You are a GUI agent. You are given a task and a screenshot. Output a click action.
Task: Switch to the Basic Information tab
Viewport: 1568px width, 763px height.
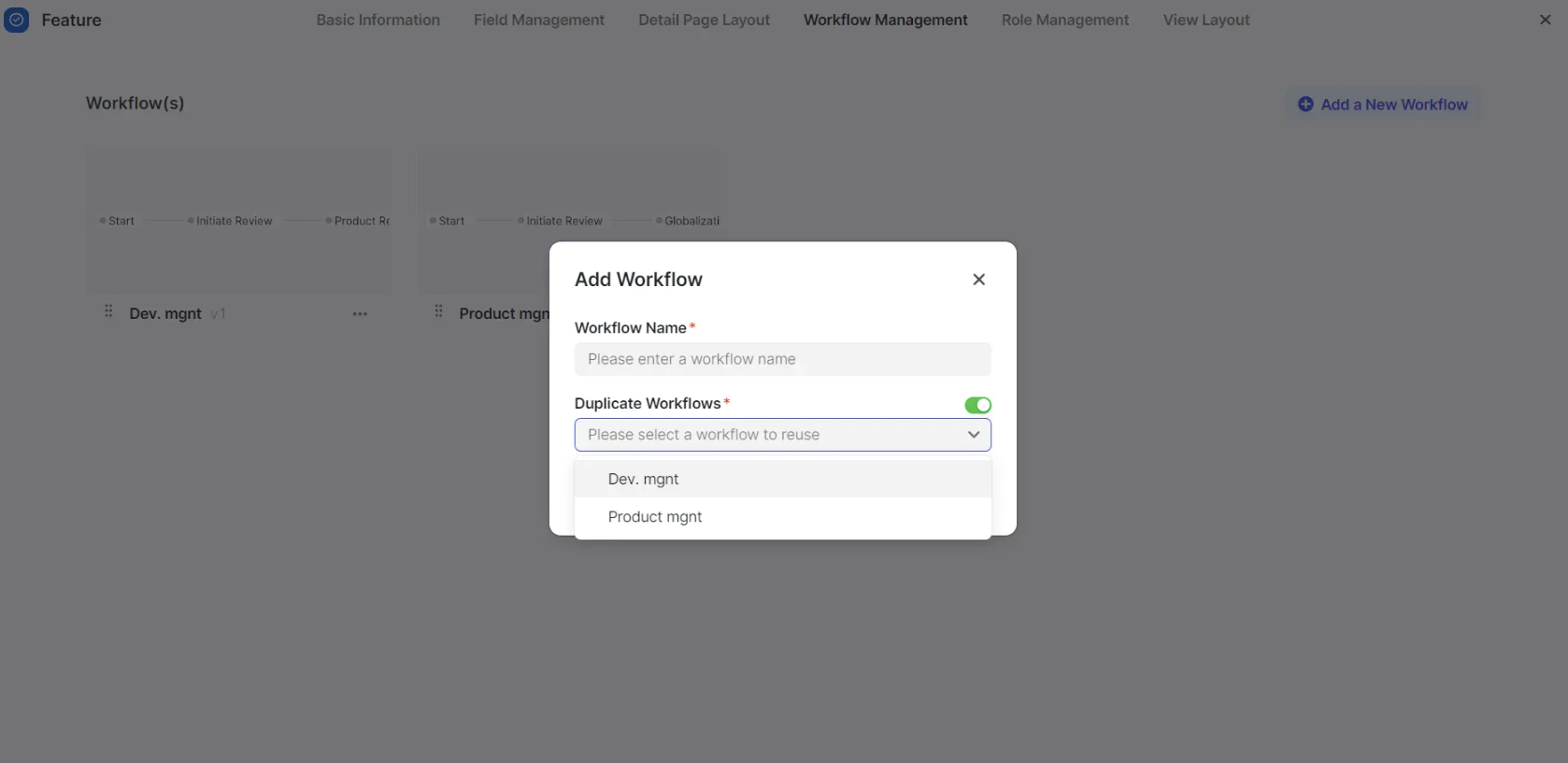click(378, 20)
